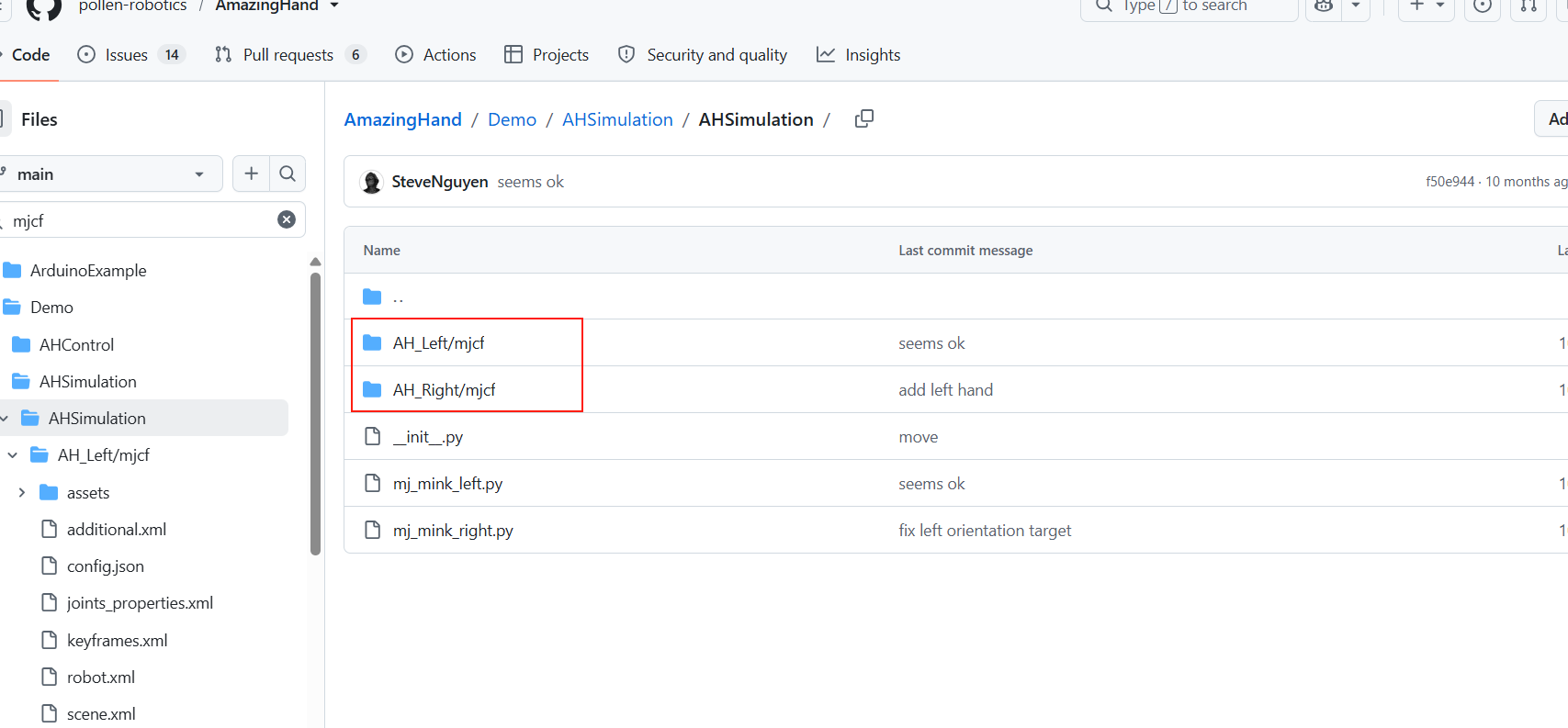Navigate to Demo in the breadcrumbs
This screenshot has height=728, width=1568.
point(513,119)
